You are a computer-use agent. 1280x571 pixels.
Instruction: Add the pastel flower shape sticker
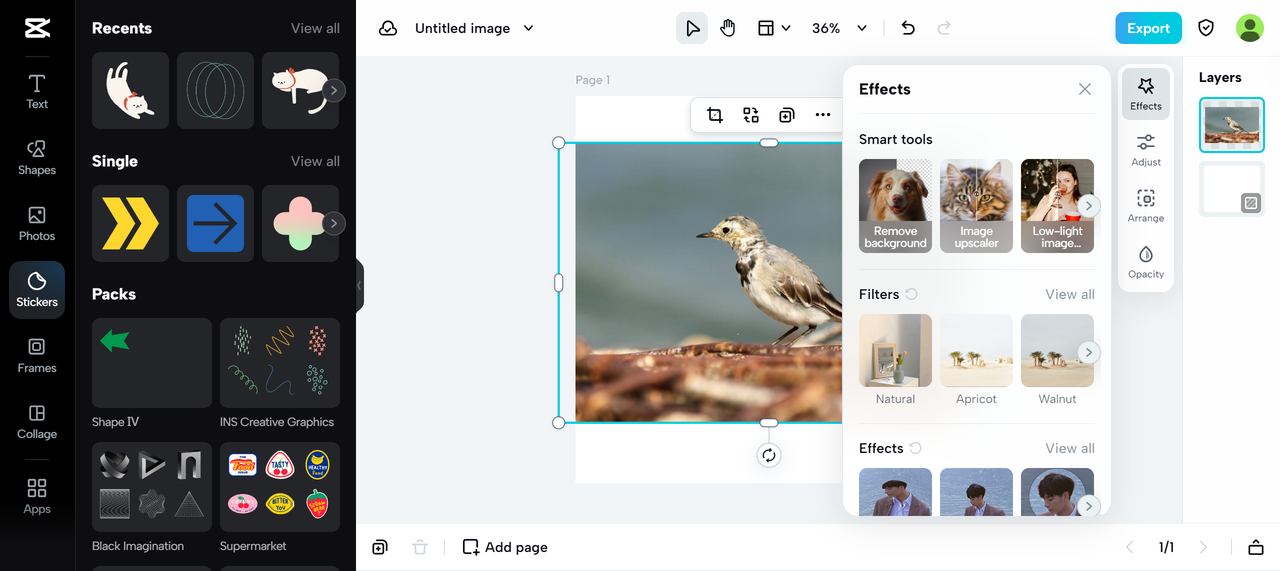click(300, 223)
